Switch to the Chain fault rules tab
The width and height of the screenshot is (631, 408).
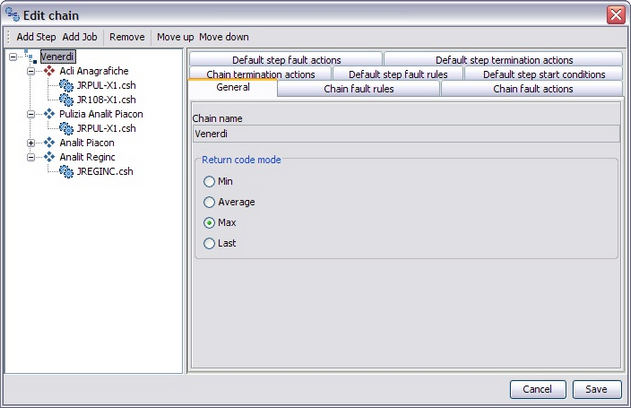pyautogui.click(x=358, y=89)
